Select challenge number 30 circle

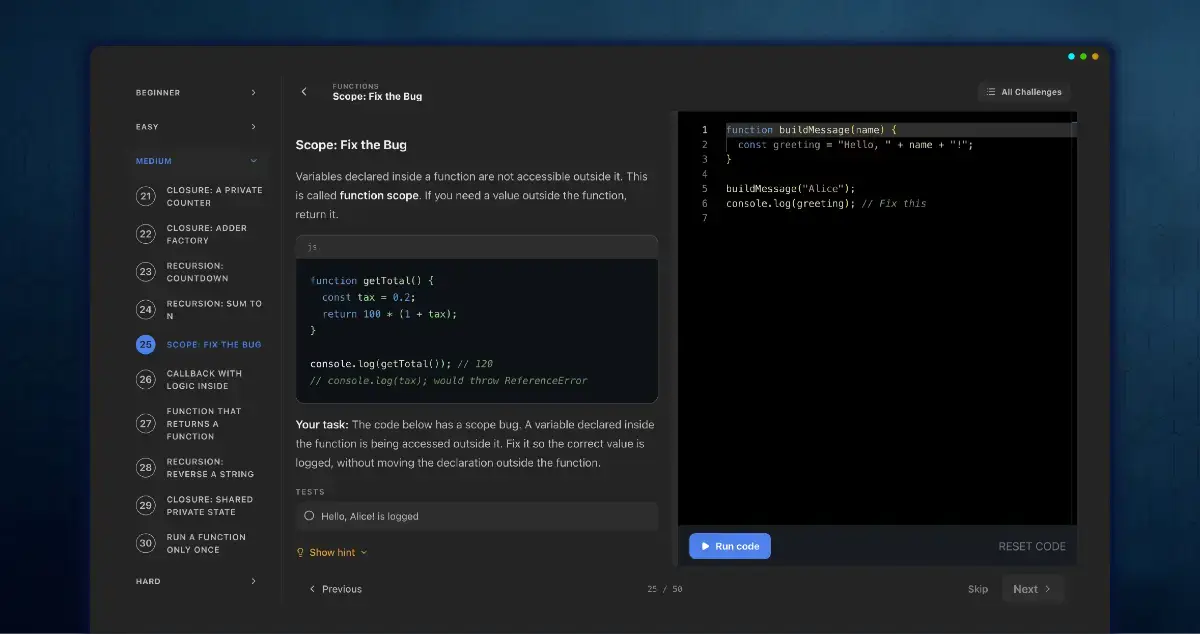tap(146, 543)
